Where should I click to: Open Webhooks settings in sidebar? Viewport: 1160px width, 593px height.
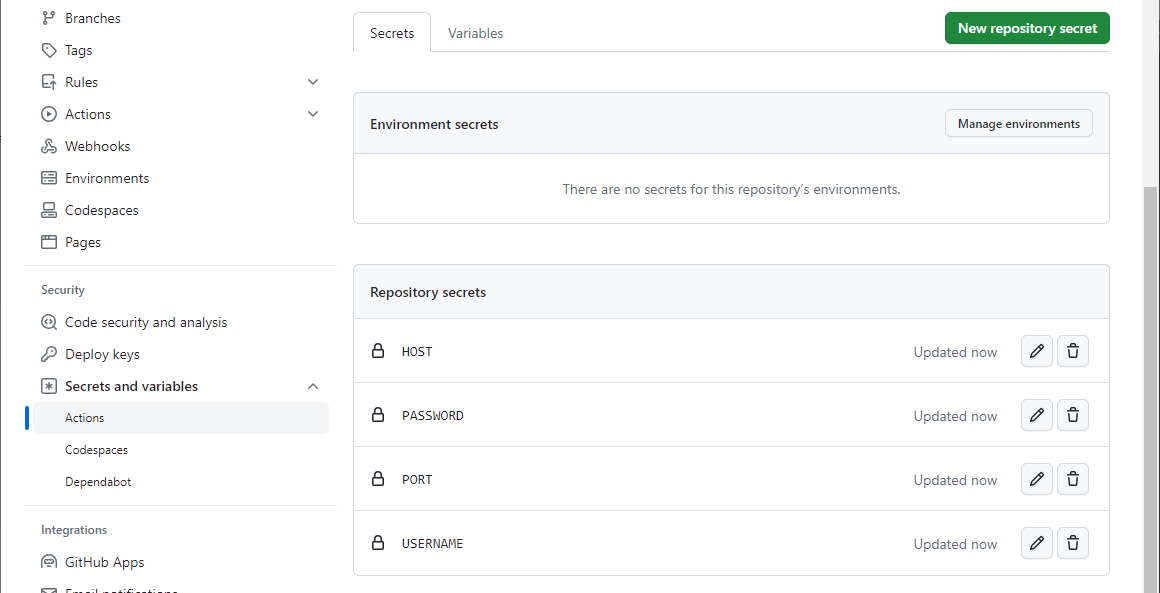coord(97,146)
